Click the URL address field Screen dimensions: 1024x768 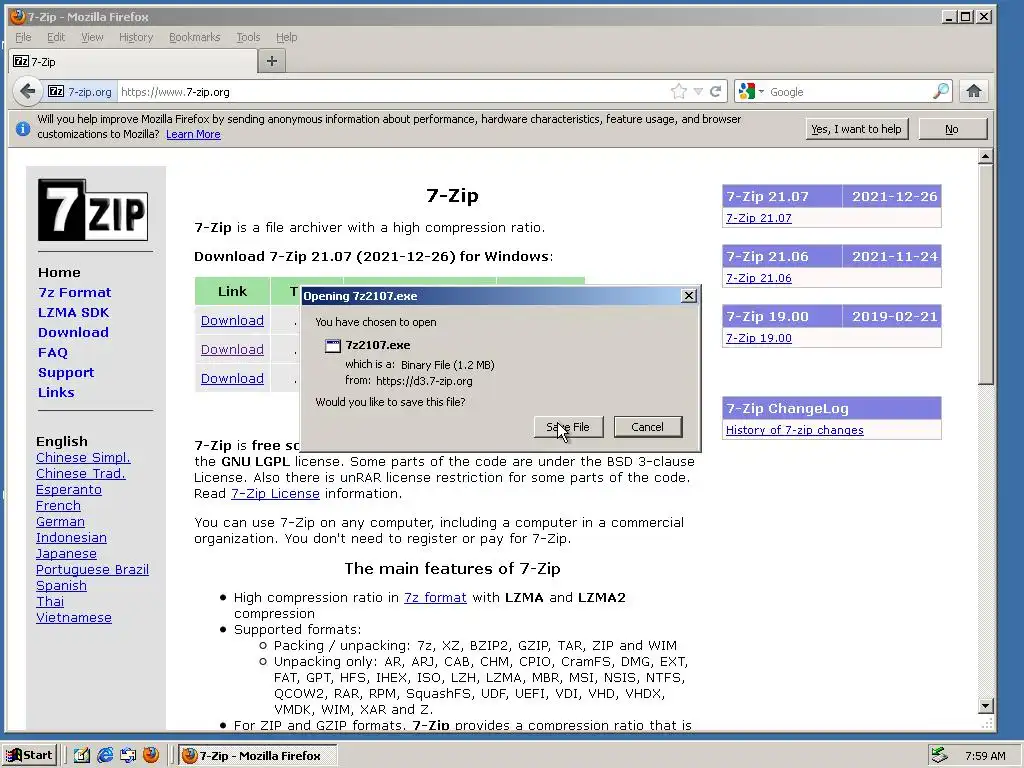pyautogui.click(x=392, y=92)
